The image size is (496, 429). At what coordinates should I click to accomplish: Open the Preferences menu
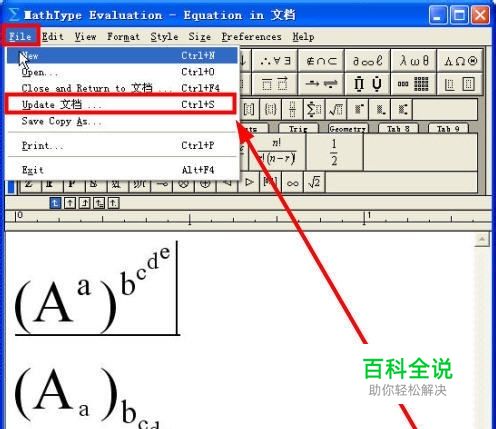[x=252, y=36]
